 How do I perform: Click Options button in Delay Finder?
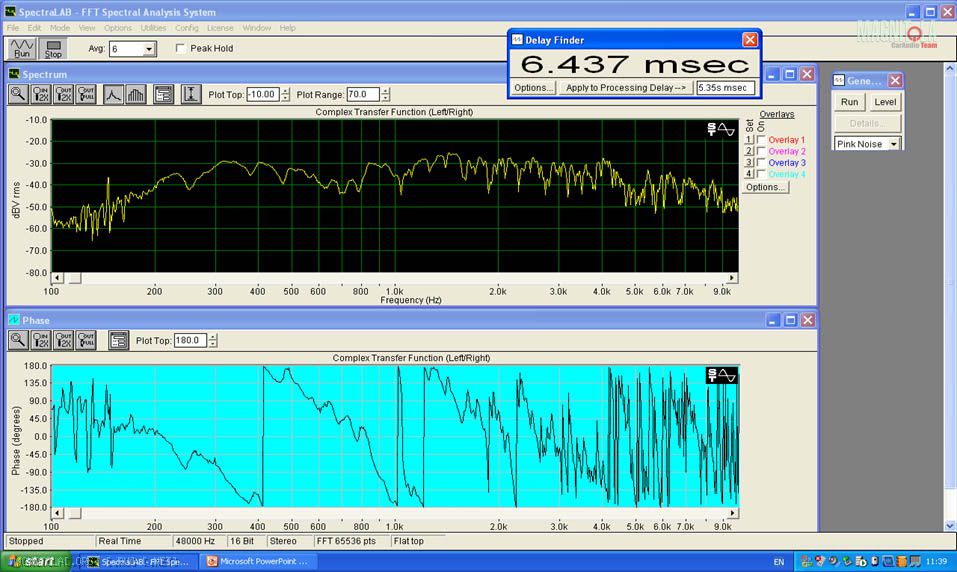533,88
